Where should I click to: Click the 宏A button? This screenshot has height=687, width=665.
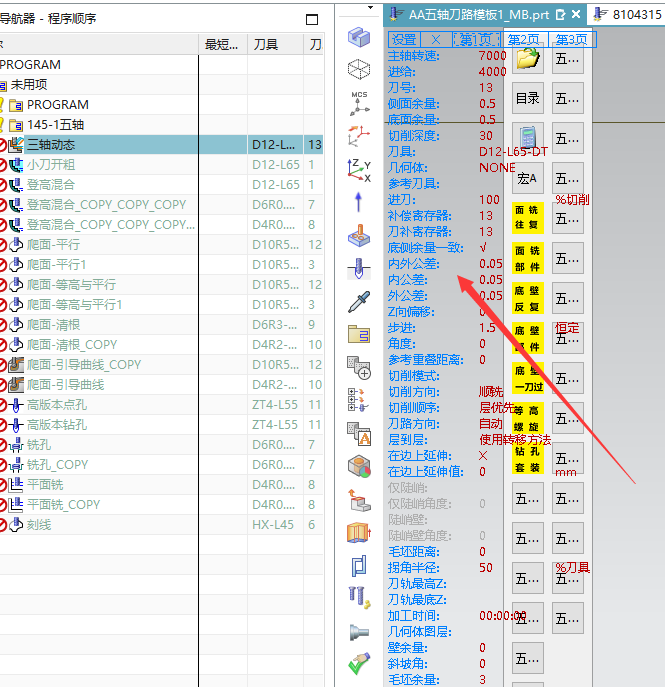[527, 178]
